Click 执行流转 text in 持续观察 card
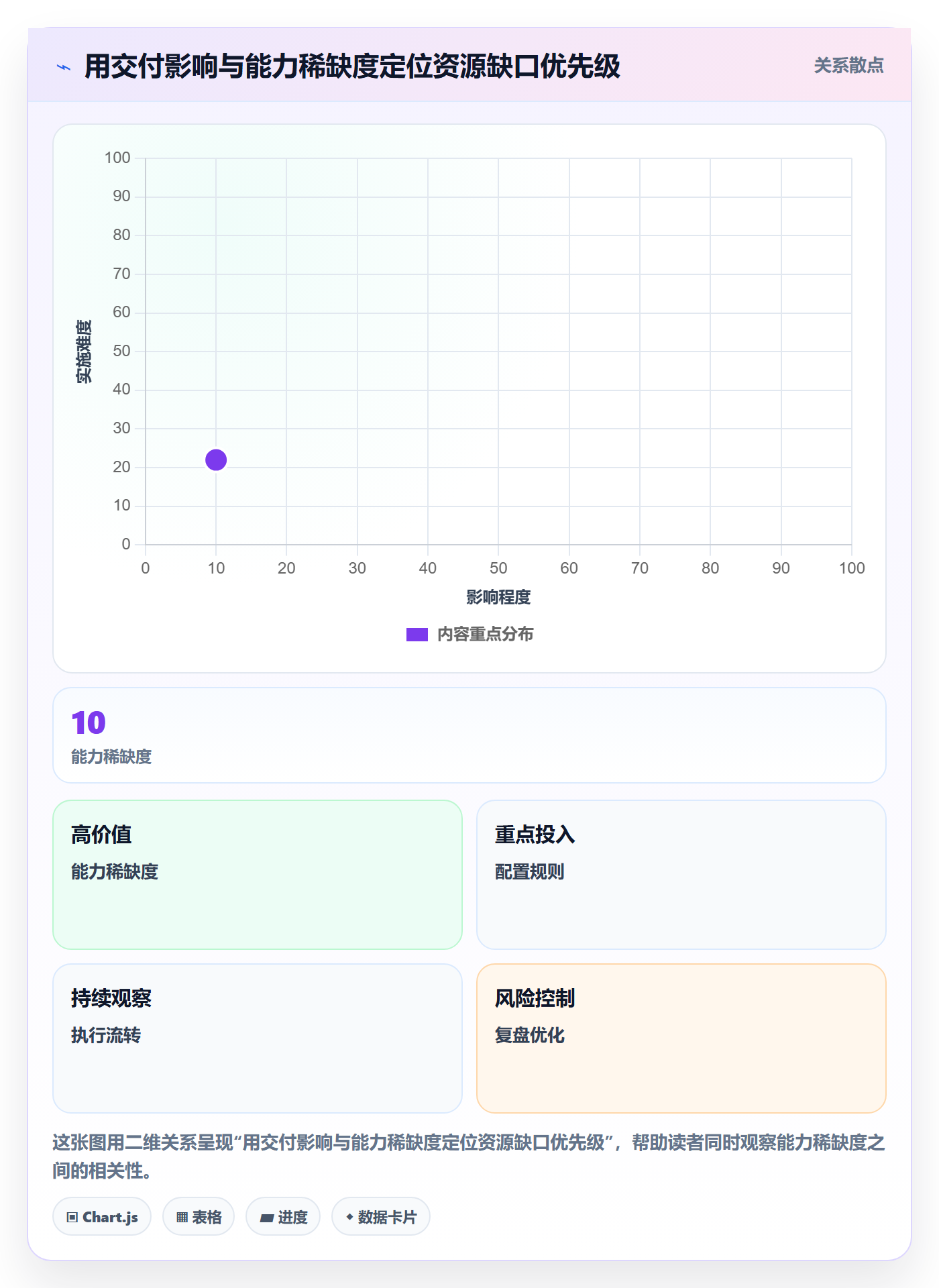 106,1035
